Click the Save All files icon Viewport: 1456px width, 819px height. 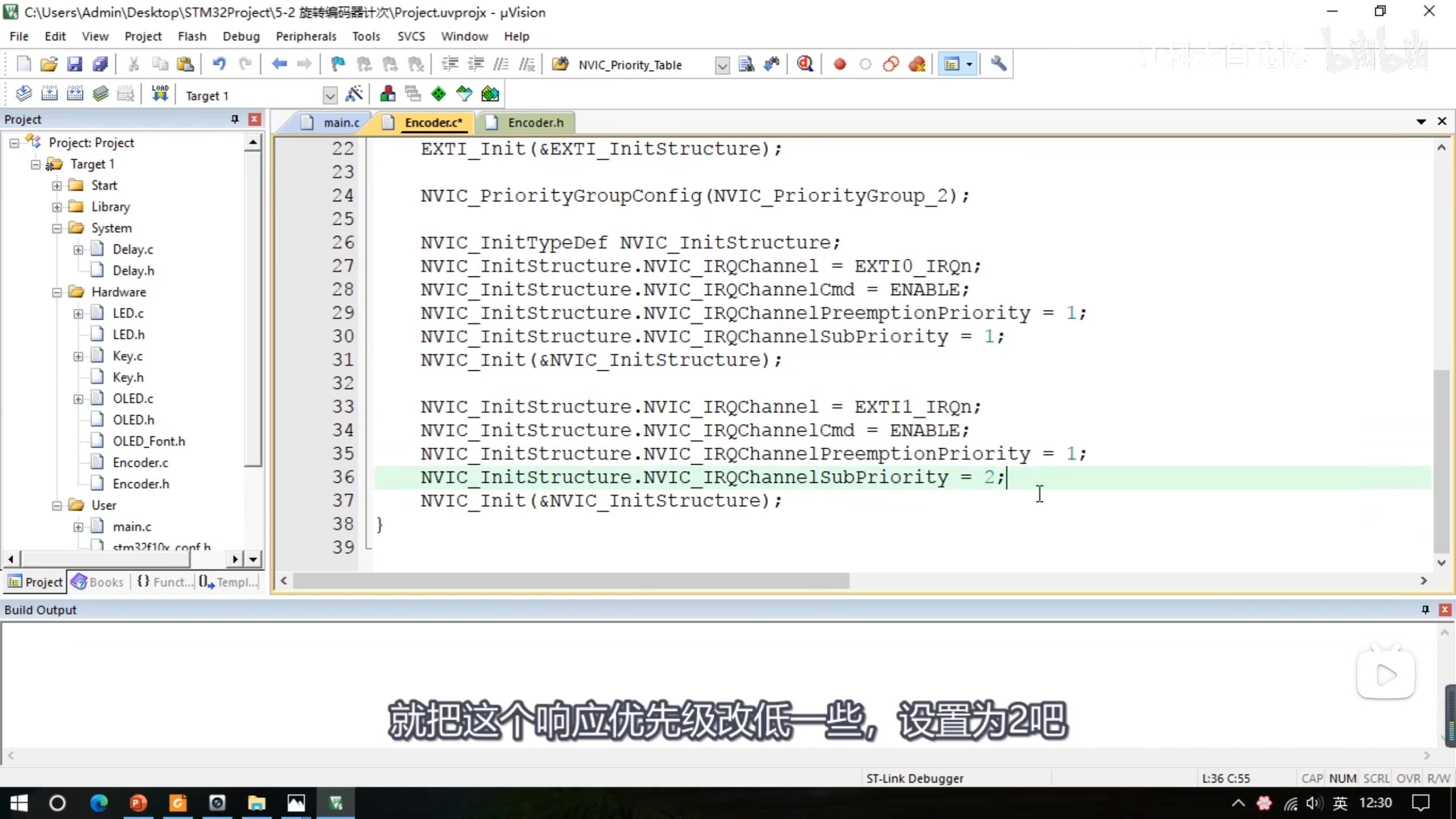coord(100,64)
